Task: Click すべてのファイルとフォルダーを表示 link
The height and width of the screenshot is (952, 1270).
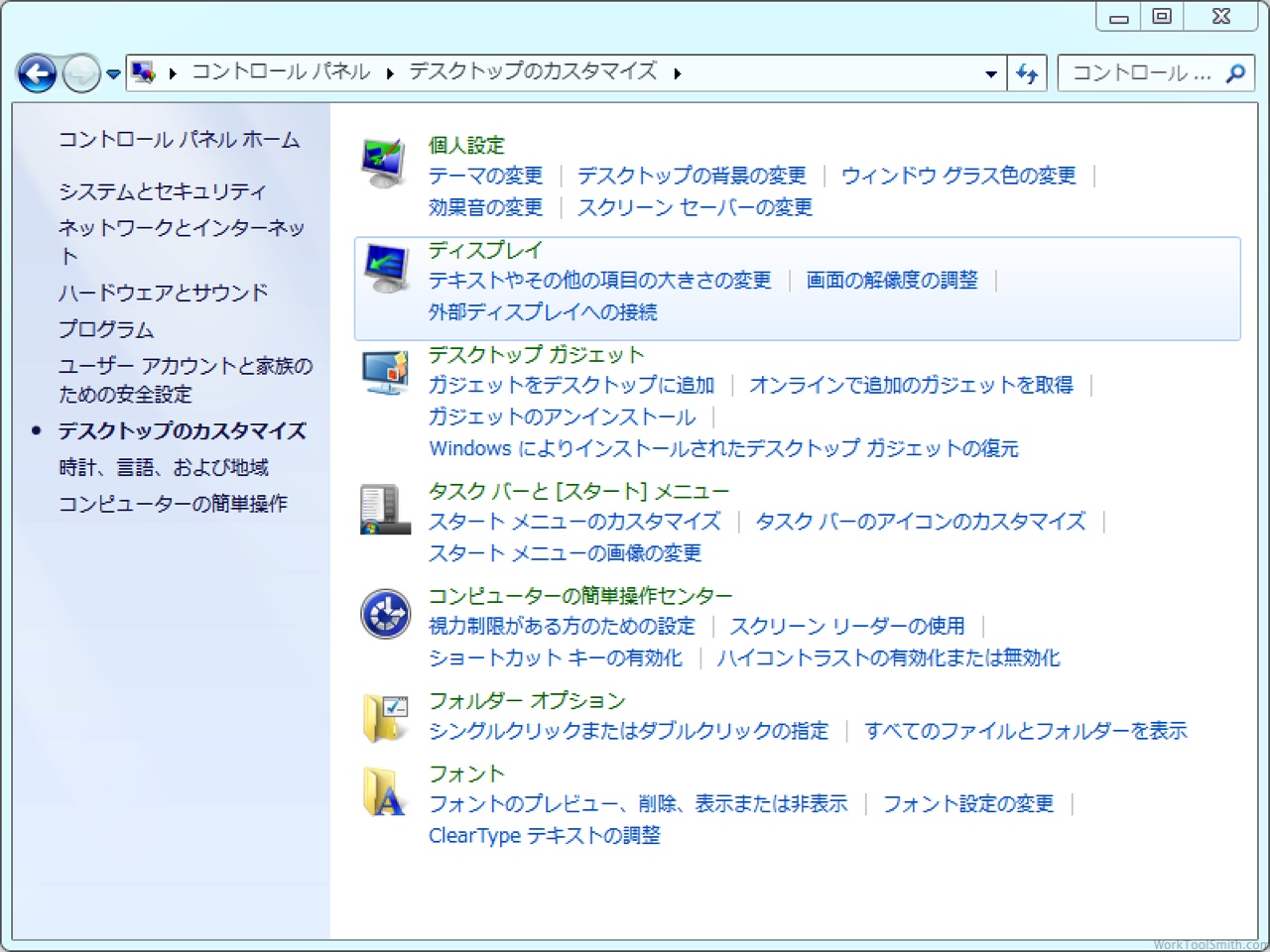Action: pos(1026,731)
